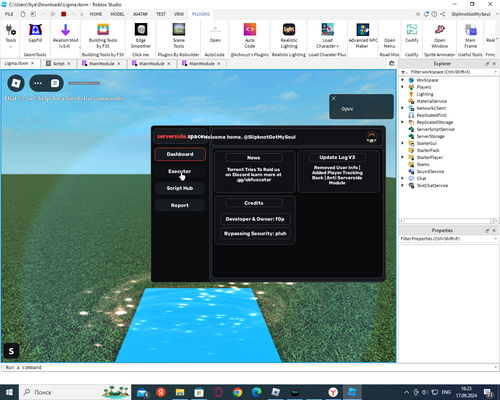The height and width of the screenshot is (400, 500).
Task: Click the play button in quick toolbar
Action: [53, 14]
